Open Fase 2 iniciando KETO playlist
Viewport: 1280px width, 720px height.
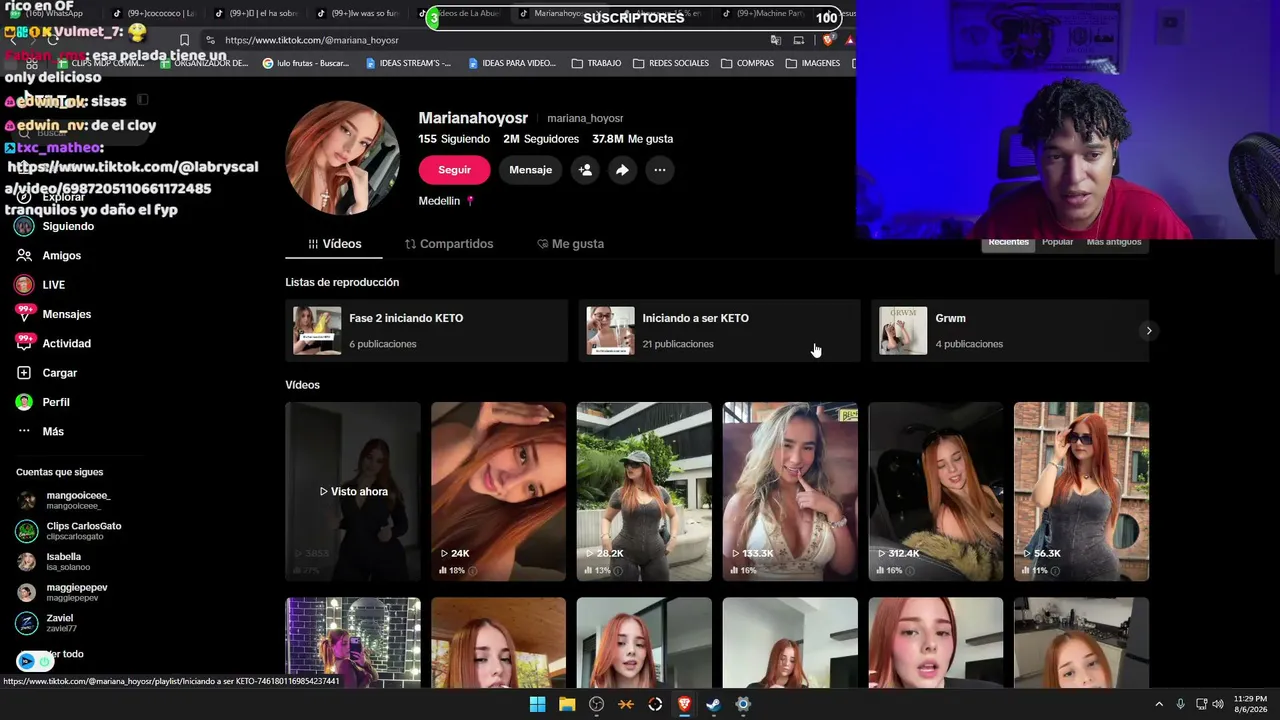tap(427, 330)
